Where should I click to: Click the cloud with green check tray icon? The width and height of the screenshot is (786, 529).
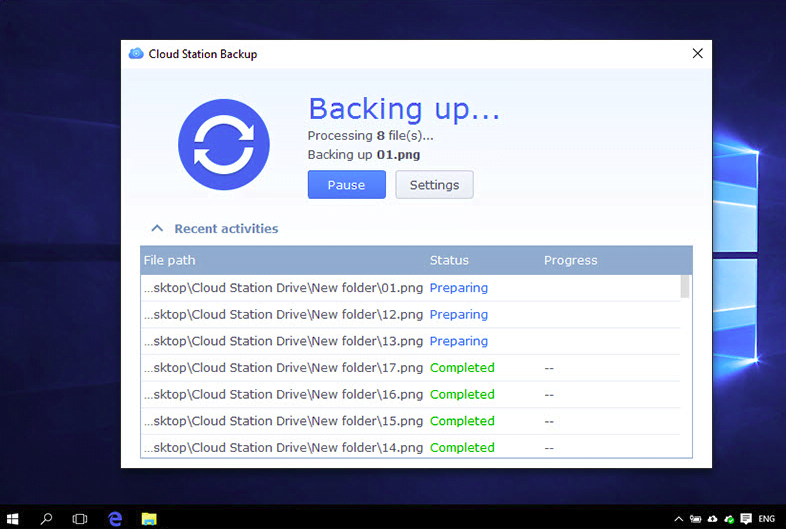pos(729,519)
